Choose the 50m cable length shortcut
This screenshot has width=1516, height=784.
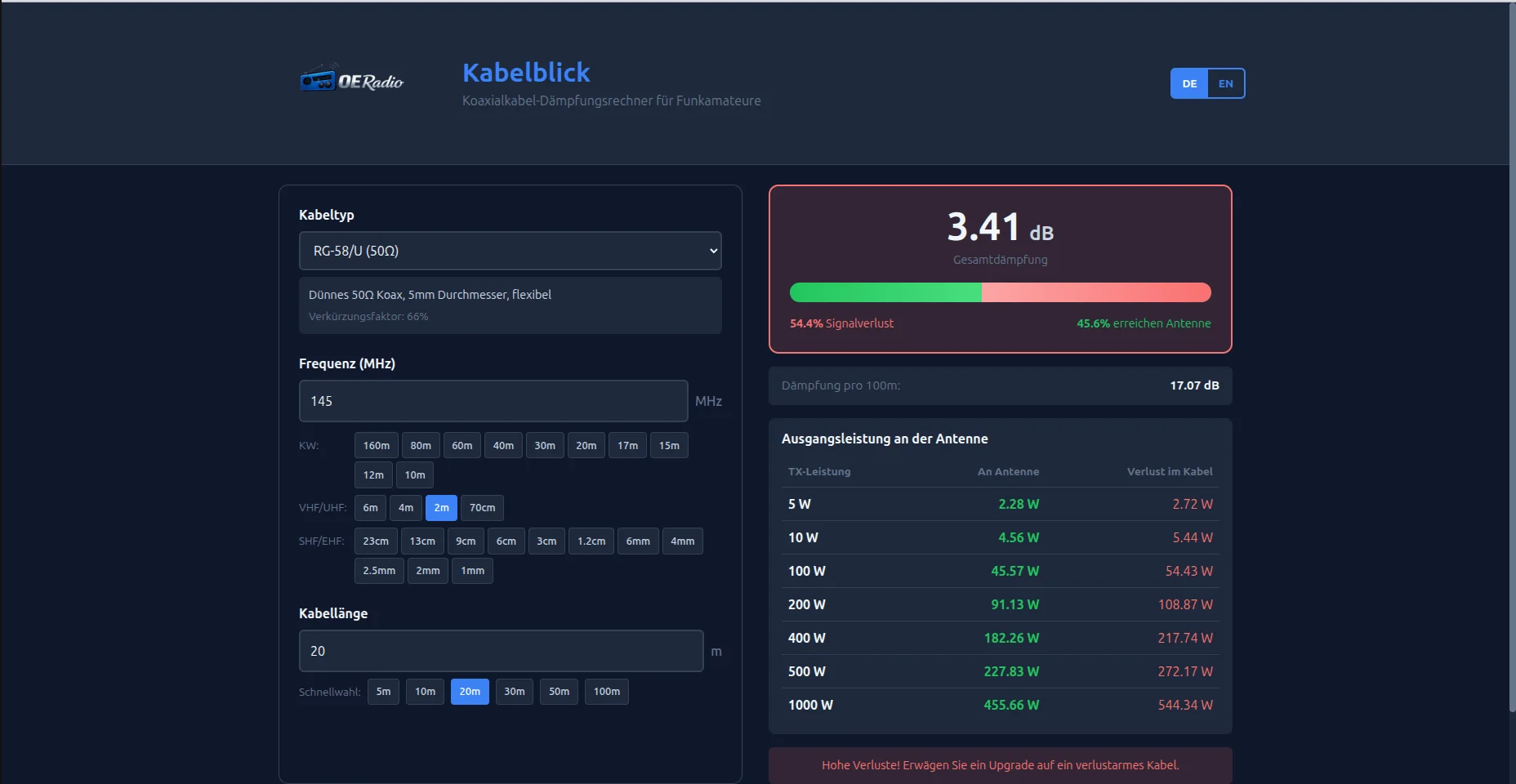[559, 691]
